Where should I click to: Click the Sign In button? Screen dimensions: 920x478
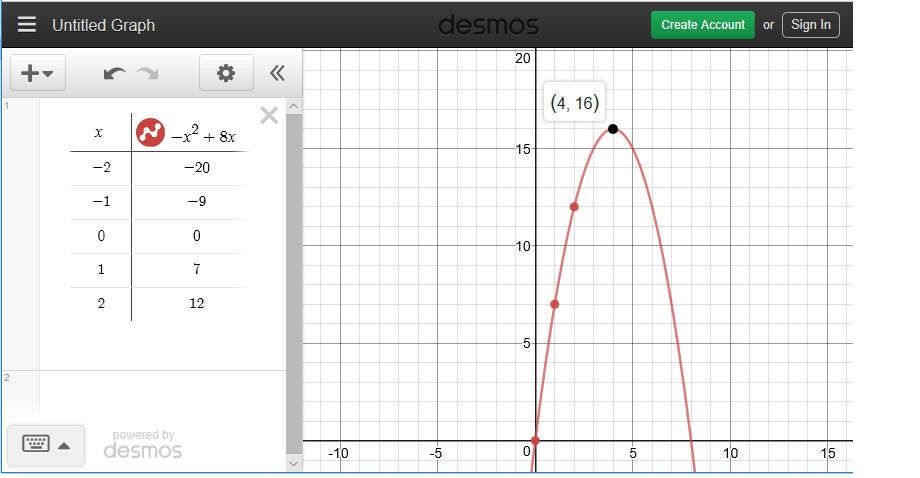(810, 25)
